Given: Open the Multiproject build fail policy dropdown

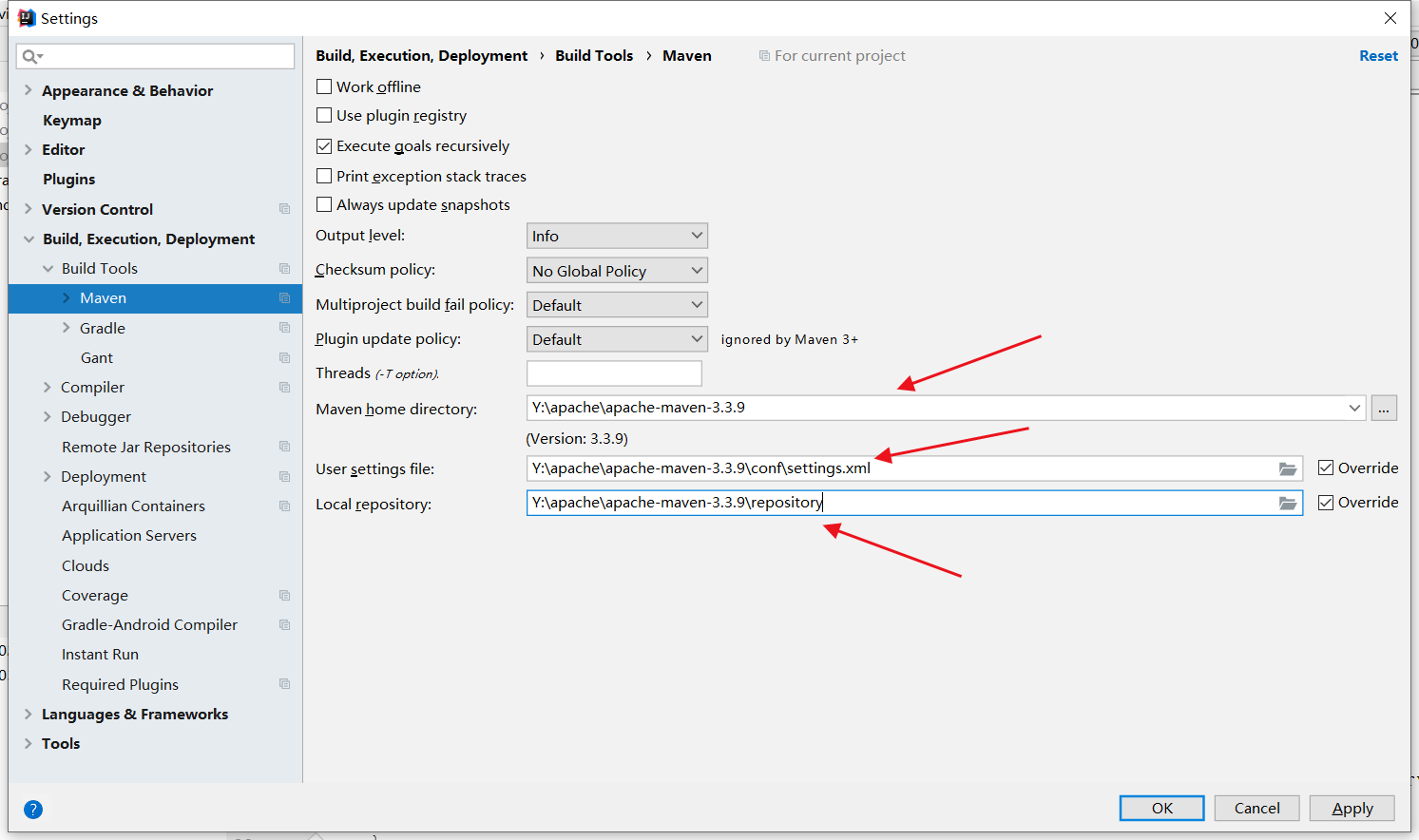Looking at the screenshot, I should point(617,305).
